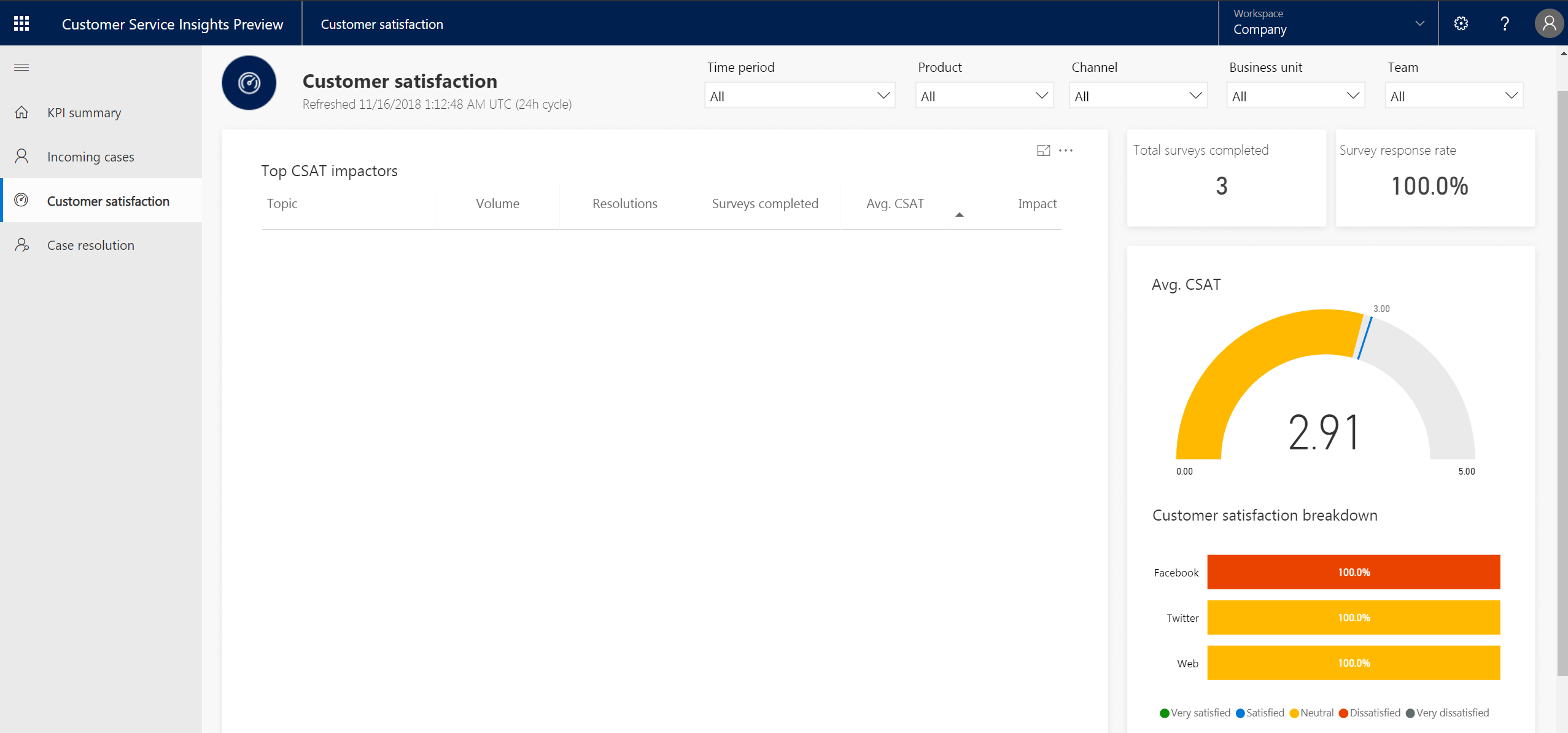Expand the Product filter dropdown

tap(984, 96)
